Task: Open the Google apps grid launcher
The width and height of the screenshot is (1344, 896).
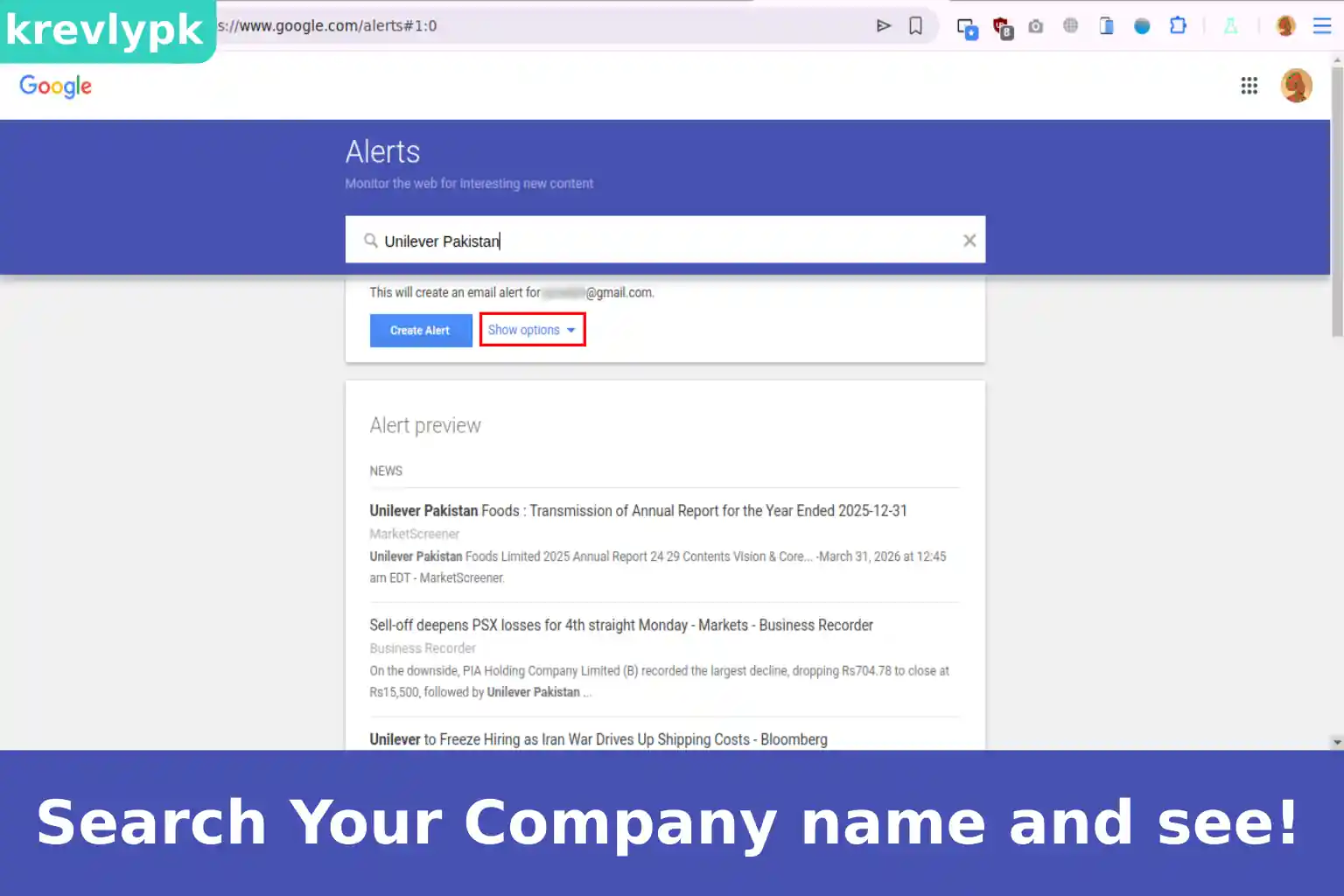Action: [1249, 85]
